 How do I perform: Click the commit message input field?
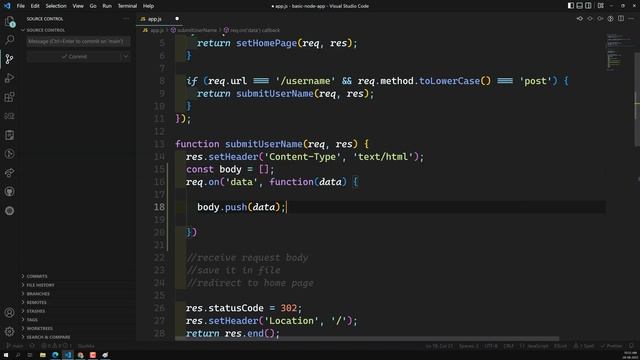pos(78,41)
